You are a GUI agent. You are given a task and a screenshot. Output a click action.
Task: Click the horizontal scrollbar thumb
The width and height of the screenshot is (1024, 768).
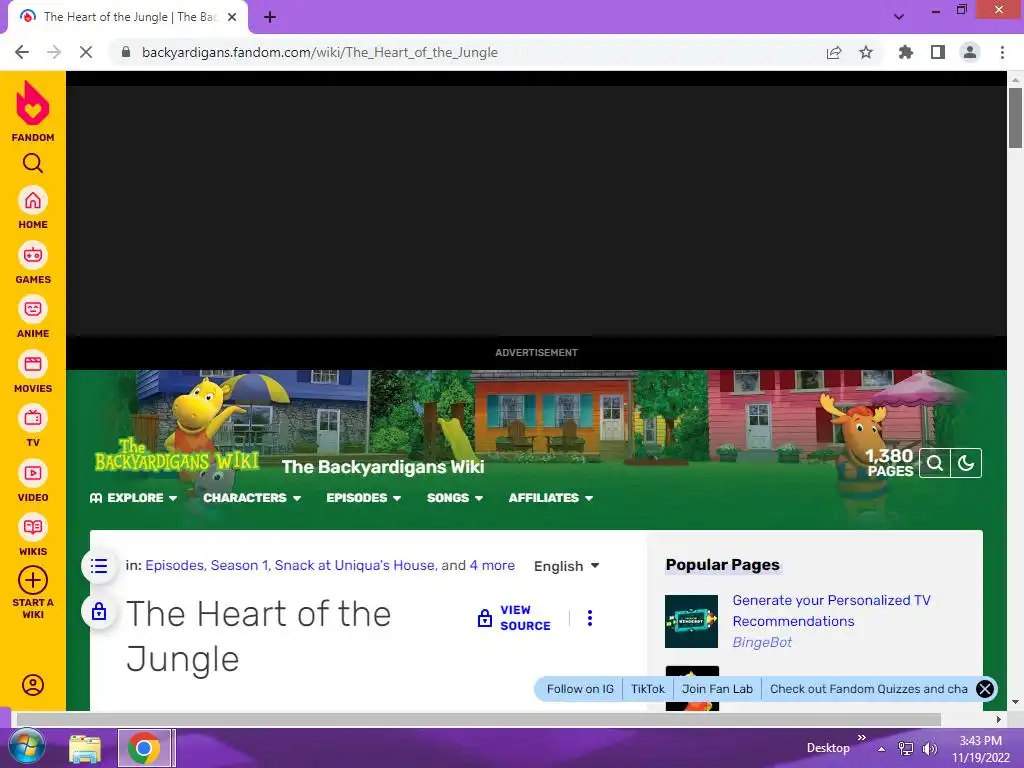[479, 719]
